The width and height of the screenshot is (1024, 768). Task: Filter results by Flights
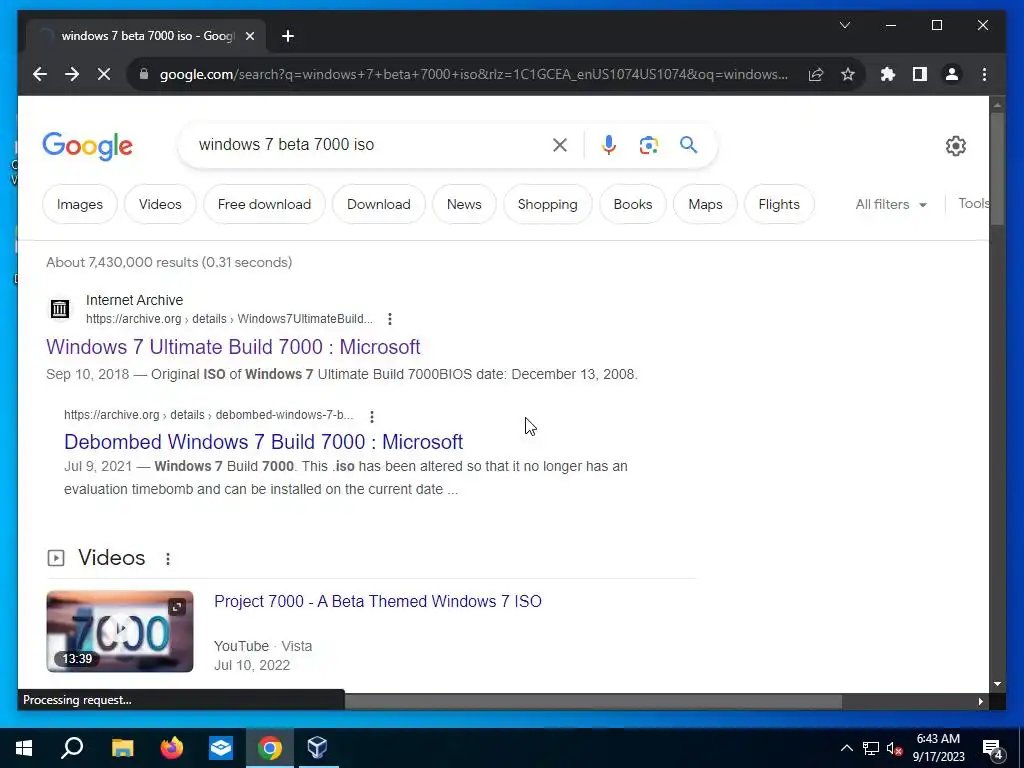tap(779, 204)
